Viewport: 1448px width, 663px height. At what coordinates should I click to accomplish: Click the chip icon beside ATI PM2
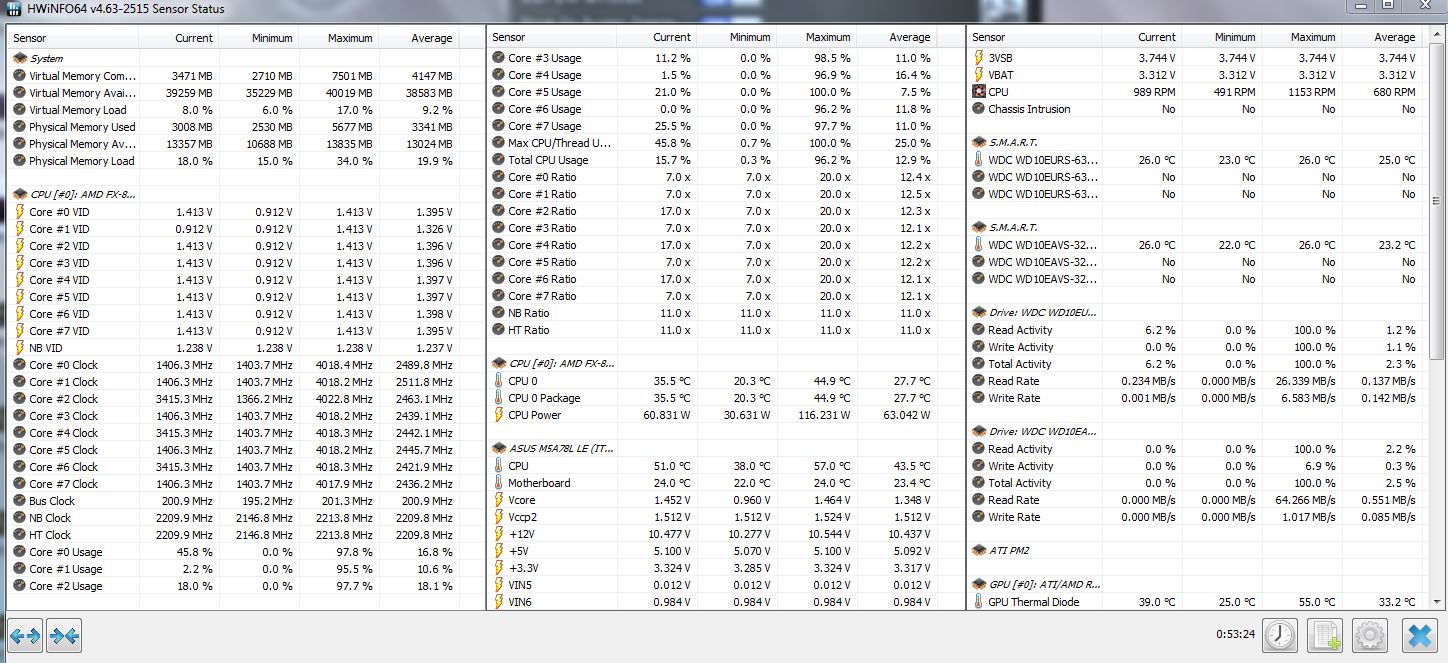[979, 551]
